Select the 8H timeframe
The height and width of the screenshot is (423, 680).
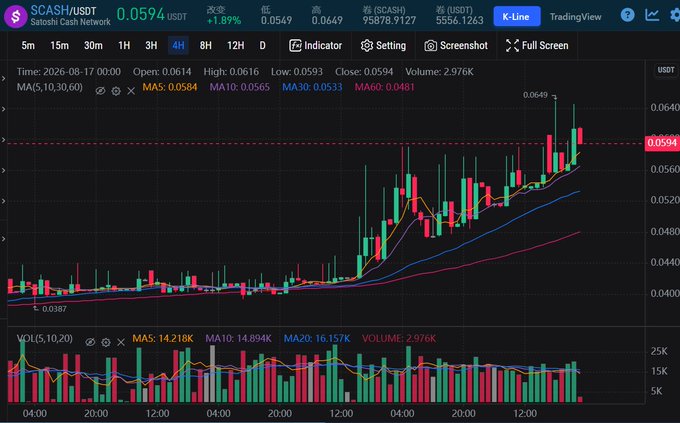[x=206, y=45]
